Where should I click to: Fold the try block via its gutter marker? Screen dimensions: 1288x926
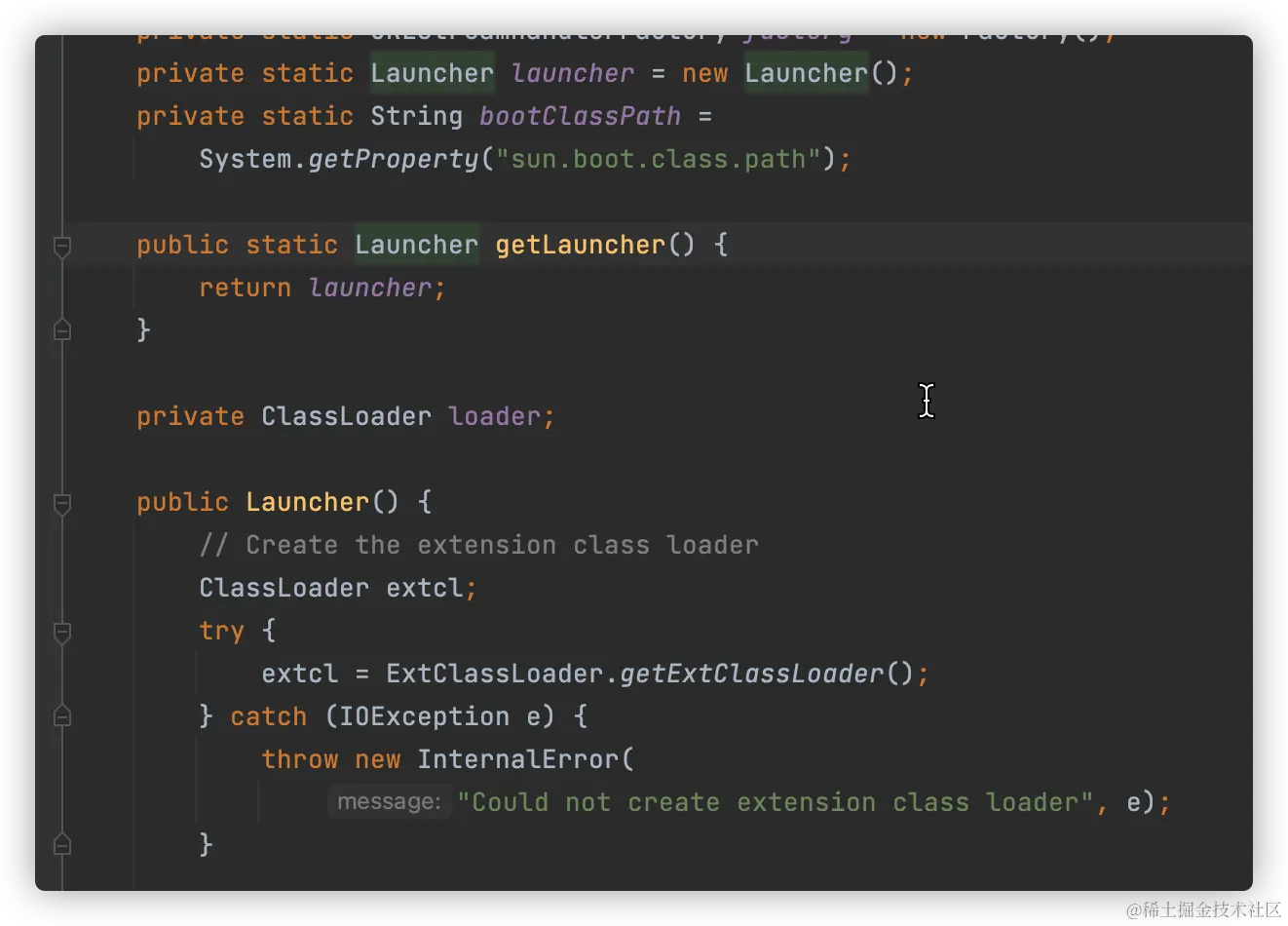pos(62,632)
